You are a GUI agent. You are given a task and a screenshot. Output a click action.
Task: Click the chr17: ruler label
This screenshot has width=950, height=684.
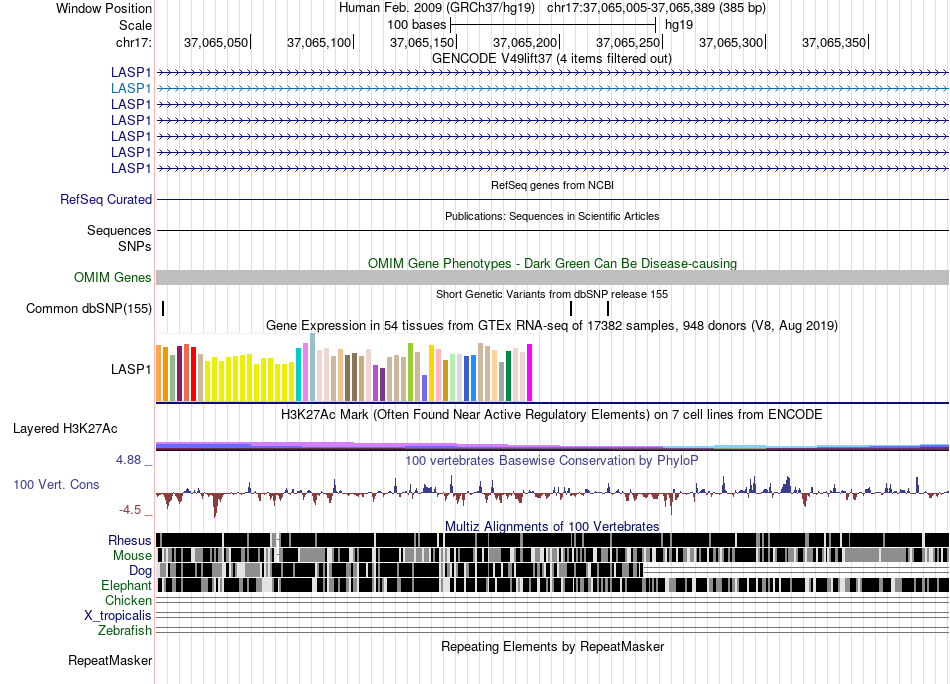tap(133, 42)
